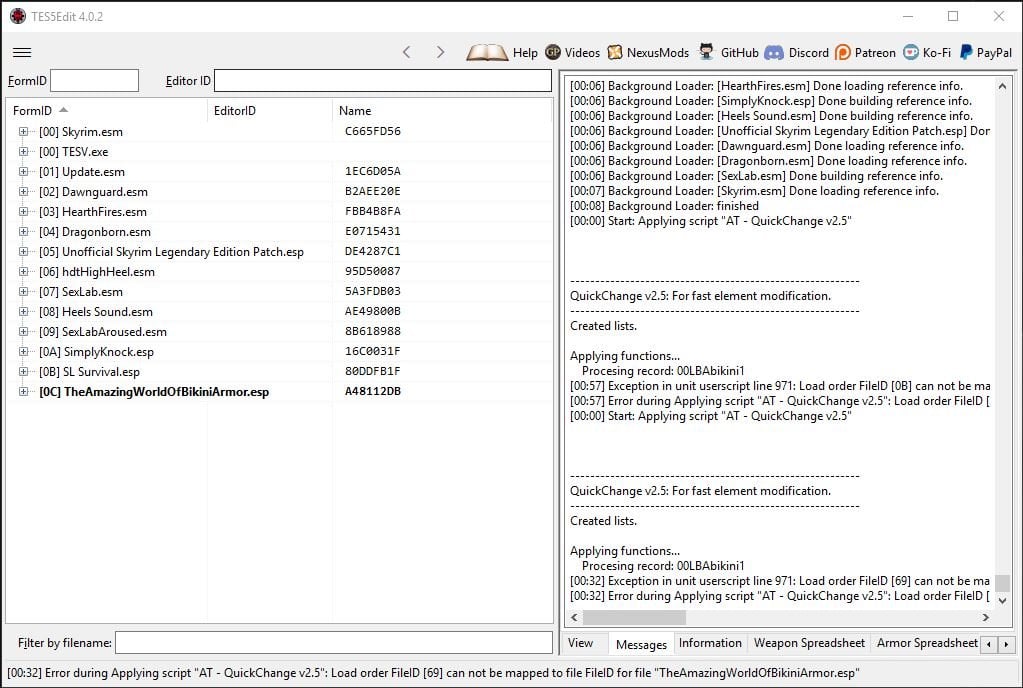Open Help book icon
Image resolution: width=1023 pixels, height=688 pixels.
coord(487,52)
